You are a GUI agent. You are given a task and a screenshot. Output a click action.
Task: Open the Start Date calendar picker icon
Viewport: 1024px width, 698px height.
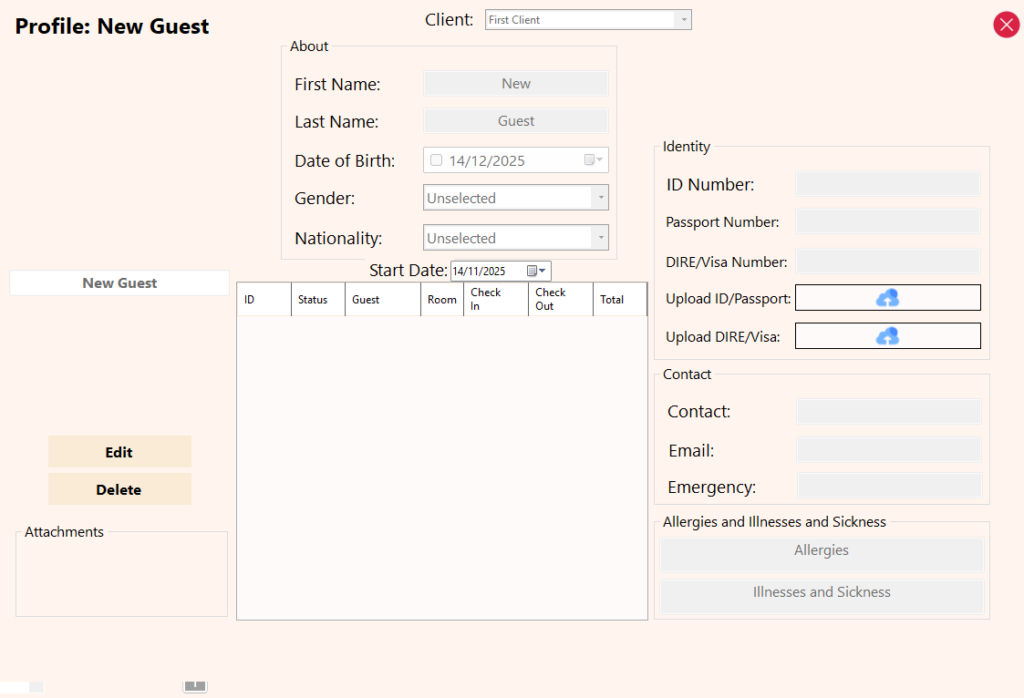(536, 271)
